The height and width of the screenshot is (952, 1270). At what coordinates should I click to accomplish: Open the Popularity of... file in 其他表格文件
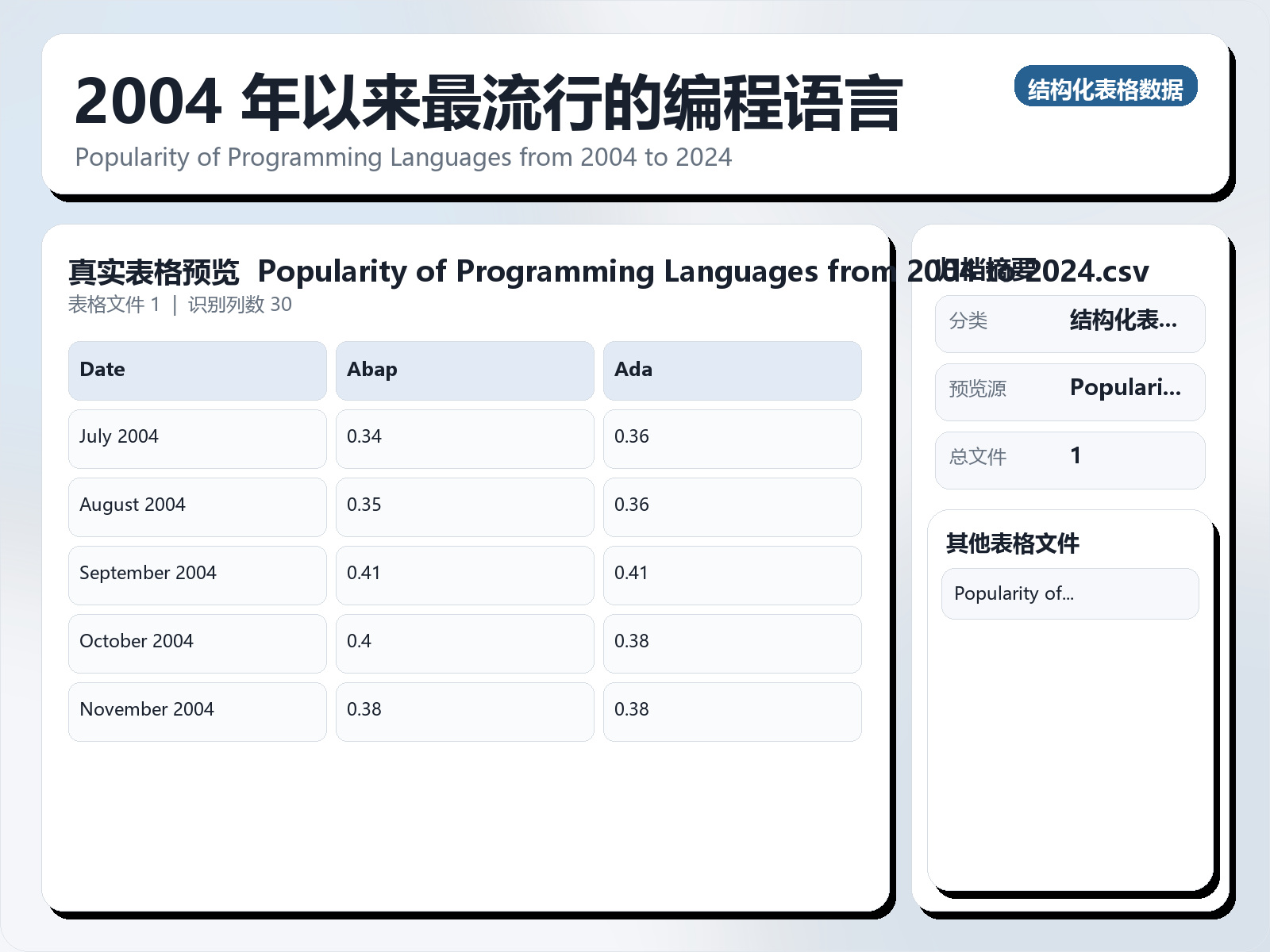(x=1069, y=593)
